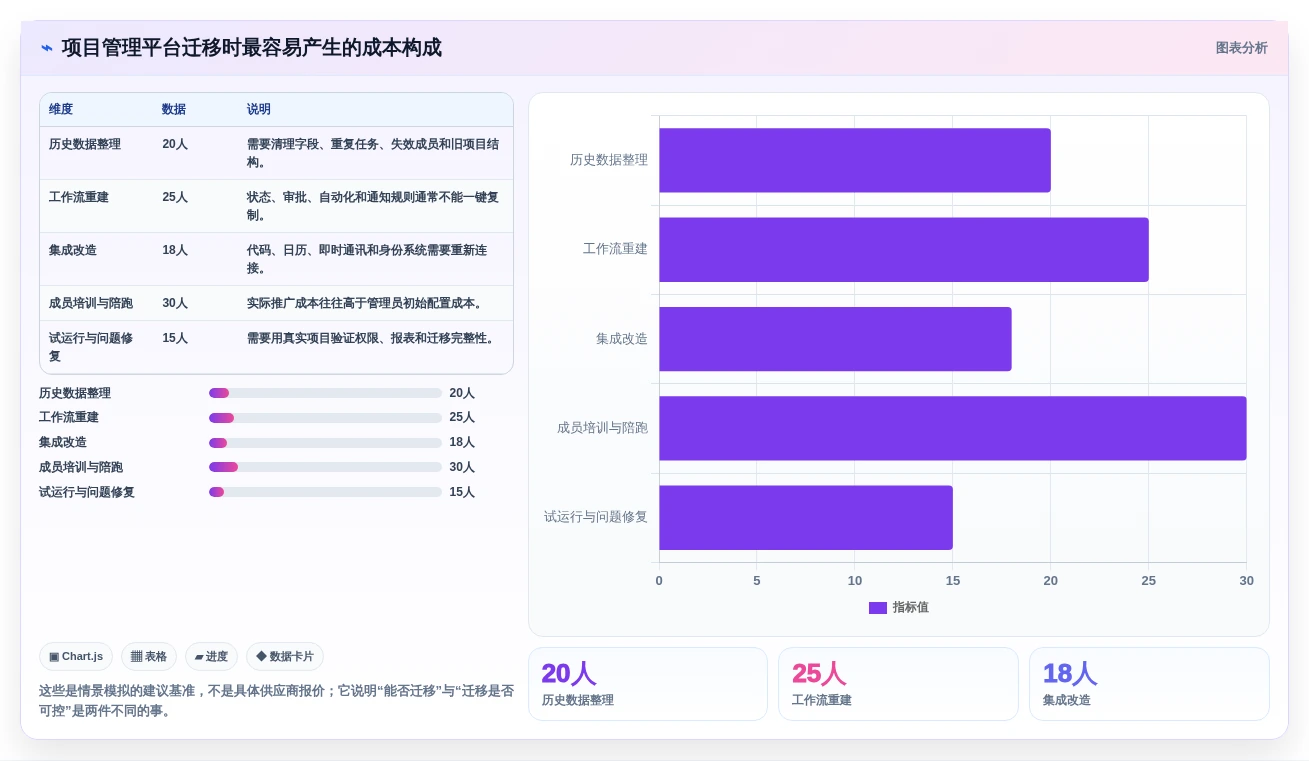
Task: Click the 试运行与问题修复 chart axis label
Action: tap(596, 517)
